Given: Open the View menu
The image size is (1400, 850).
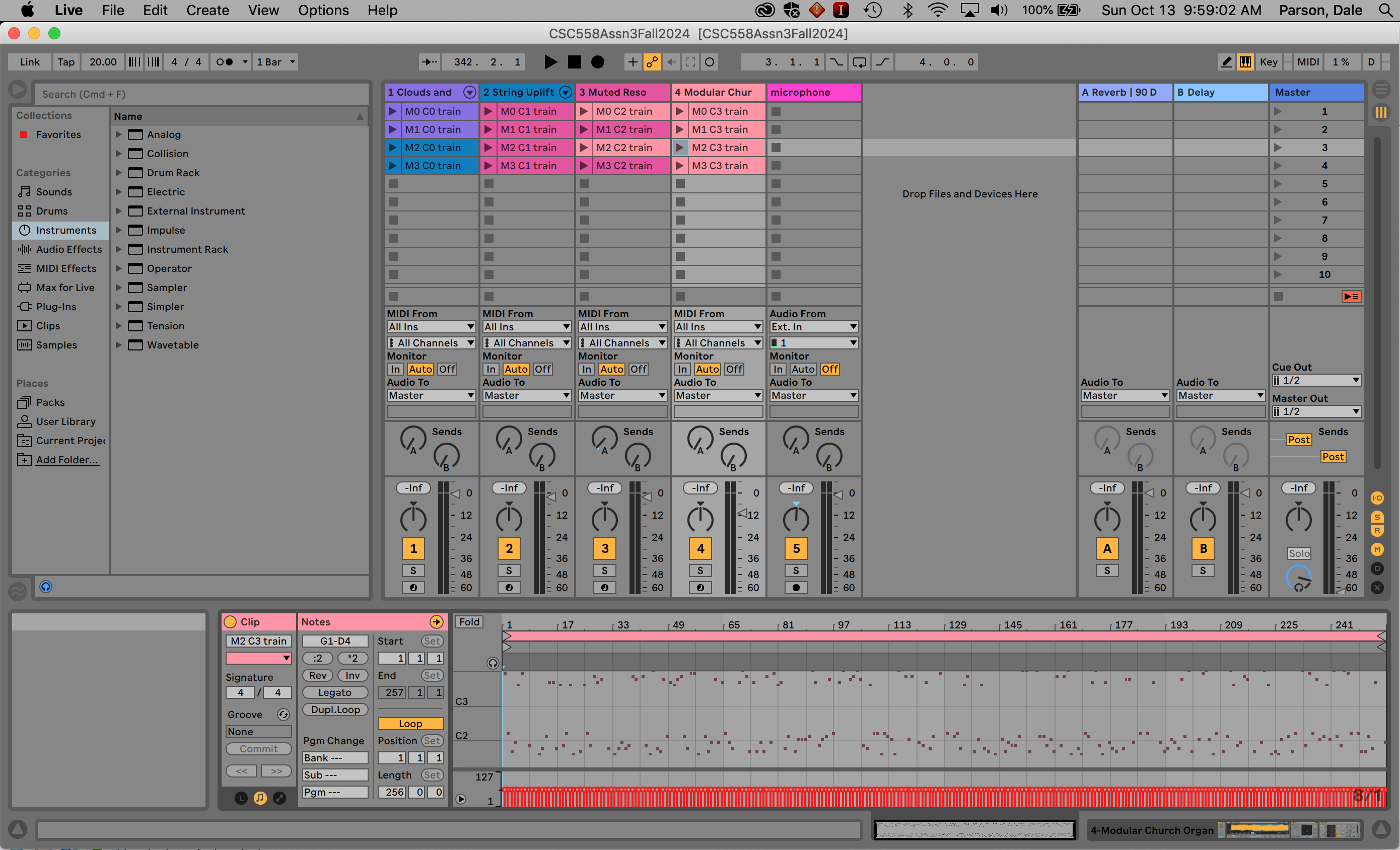Looking at the screenshot, I should 263,10.
